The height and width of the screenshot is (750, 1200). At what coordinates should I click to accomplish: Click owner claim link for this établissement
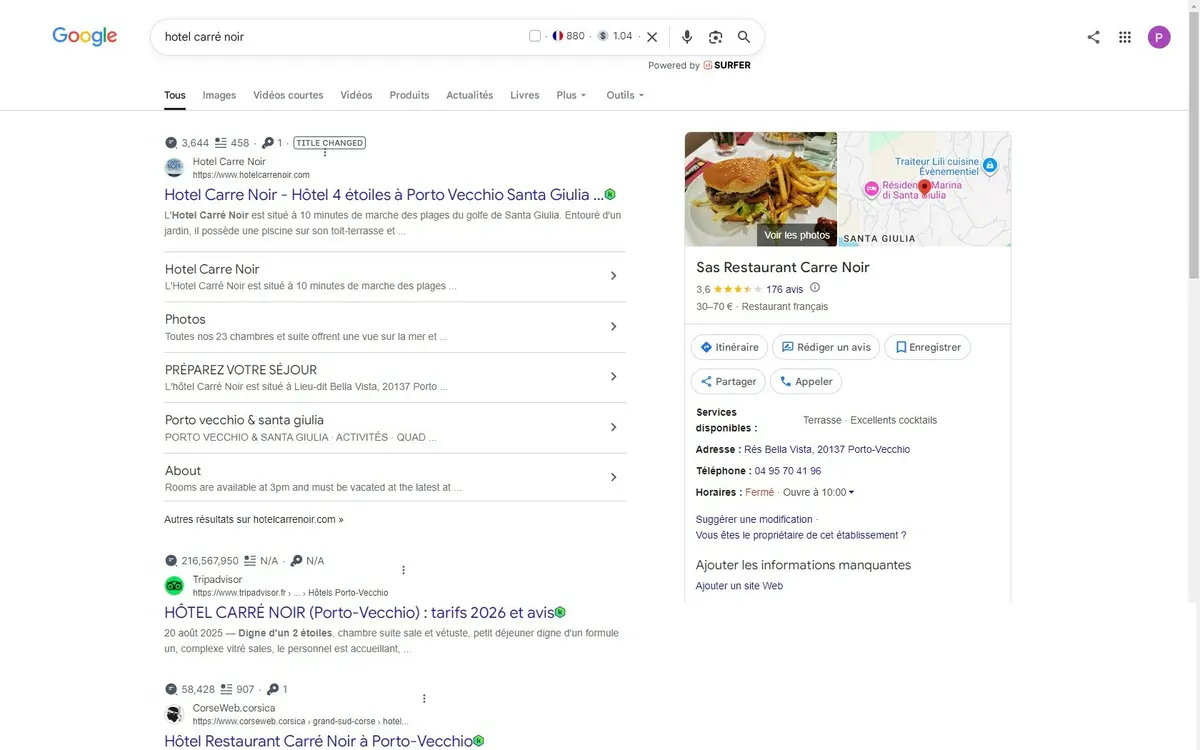[x=801, y=535]
